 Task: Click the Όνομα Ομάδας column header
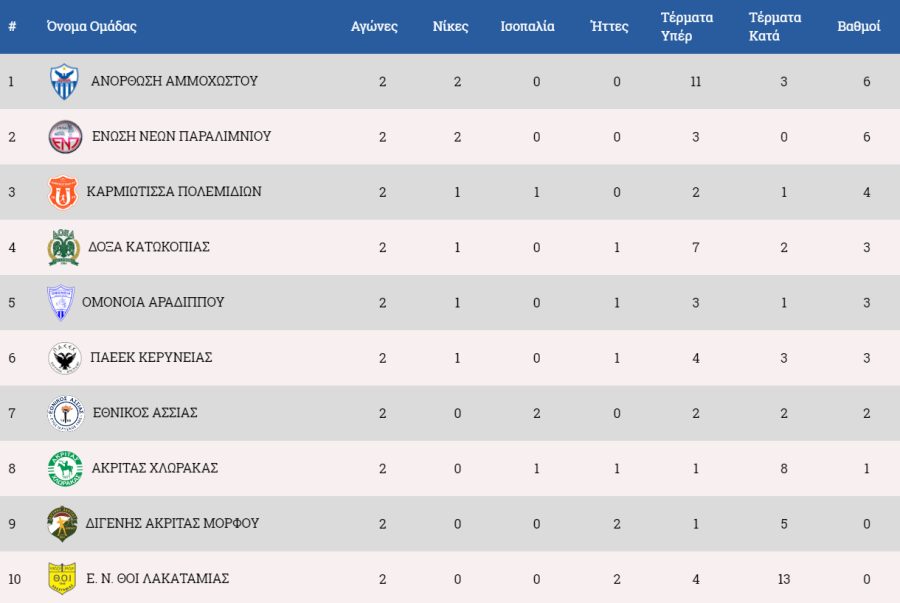[x=92, y=26]
